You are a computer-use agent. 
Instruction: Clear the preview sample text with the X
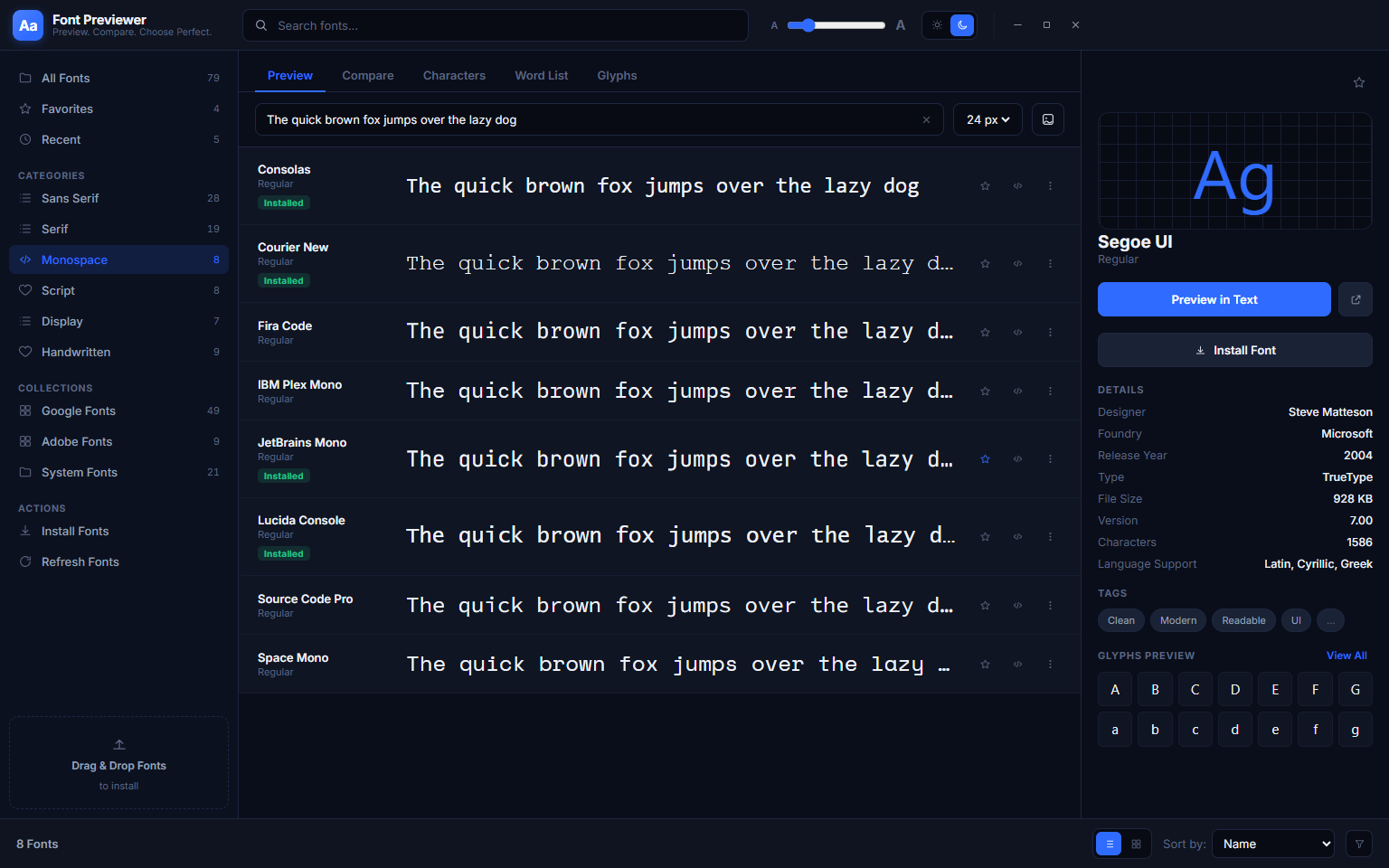coord(926,119)
